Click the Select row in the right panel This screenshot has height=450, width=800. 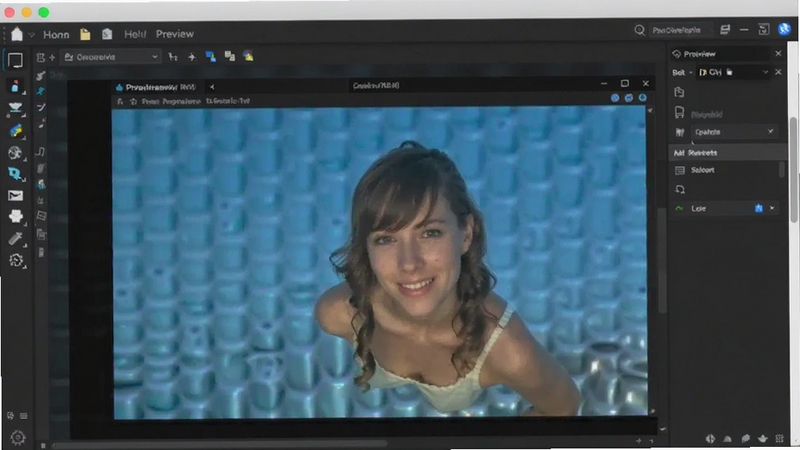(724, 170)
